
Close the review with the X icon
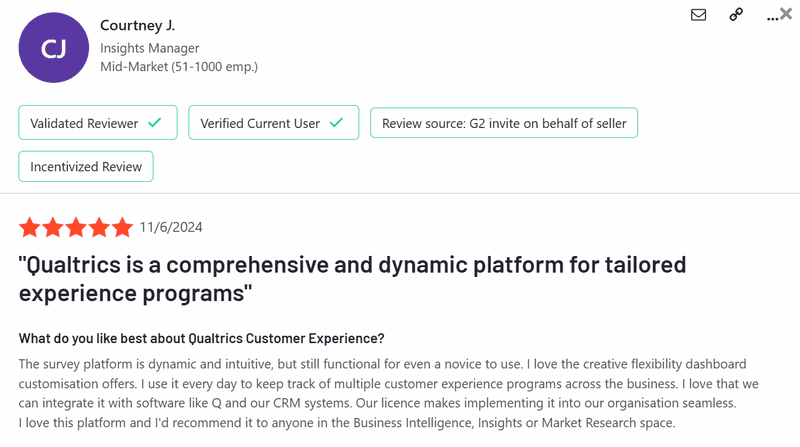coord(786,14)
